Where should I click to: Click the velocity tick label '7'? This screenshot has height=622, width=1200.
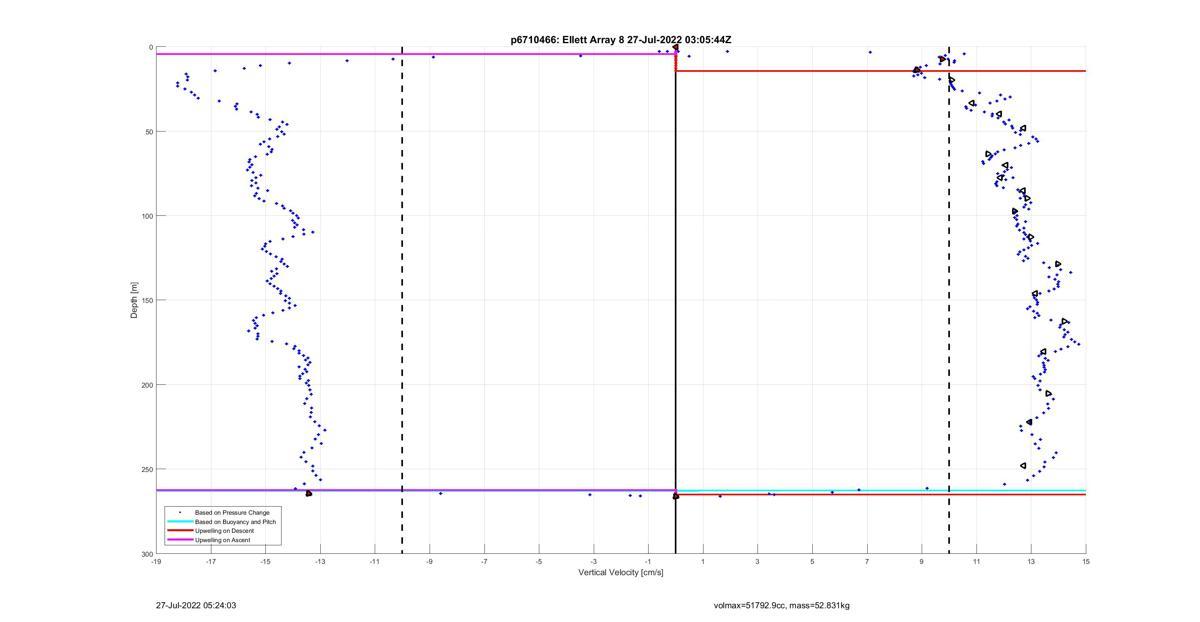pyautogui.click(x=867, y=562)
